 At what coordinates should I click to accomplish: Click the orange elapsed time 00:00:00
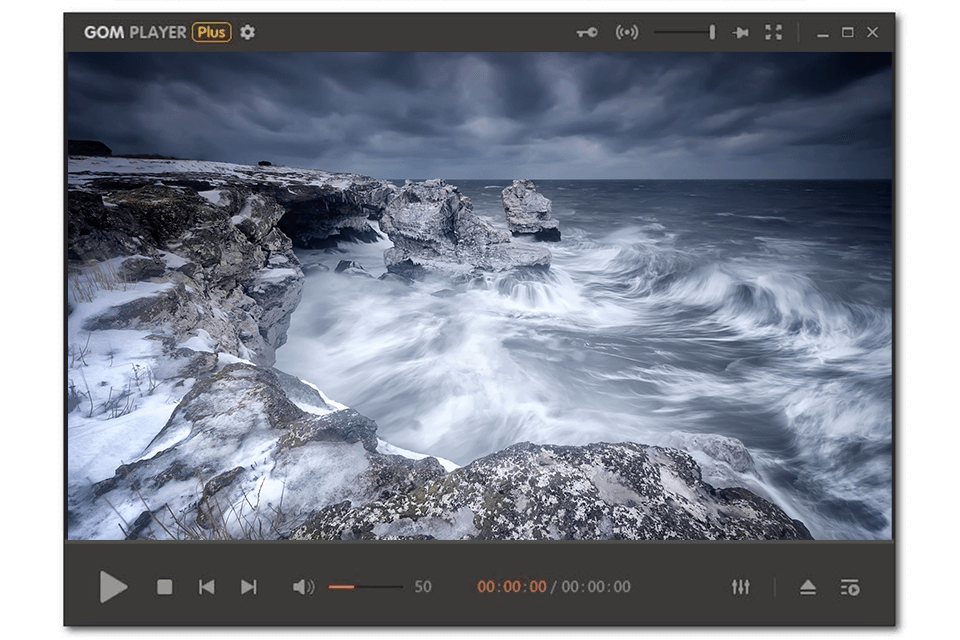tap(512, 587)
